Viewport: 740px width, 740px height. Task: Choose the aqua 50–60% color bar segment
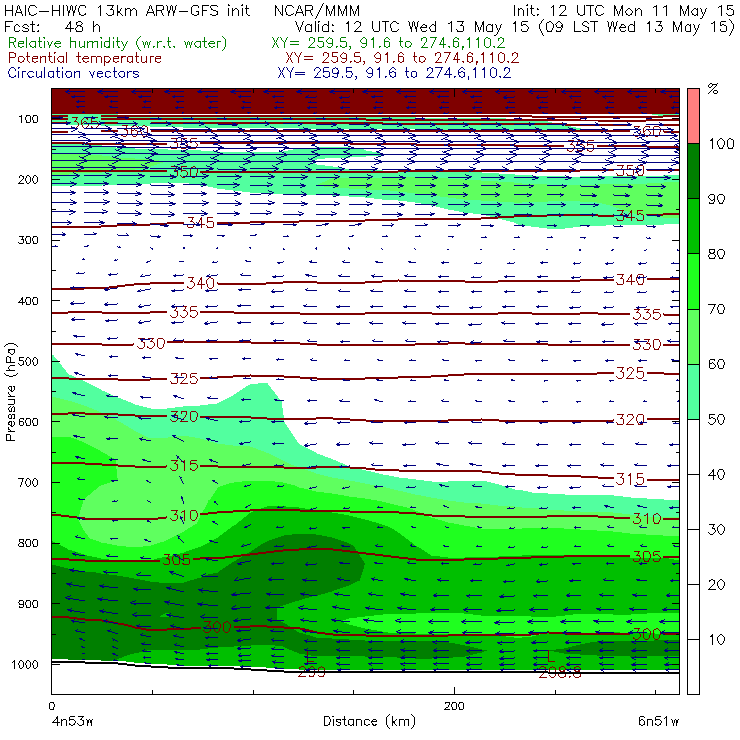pyautogui.click(x=693, y=392)
